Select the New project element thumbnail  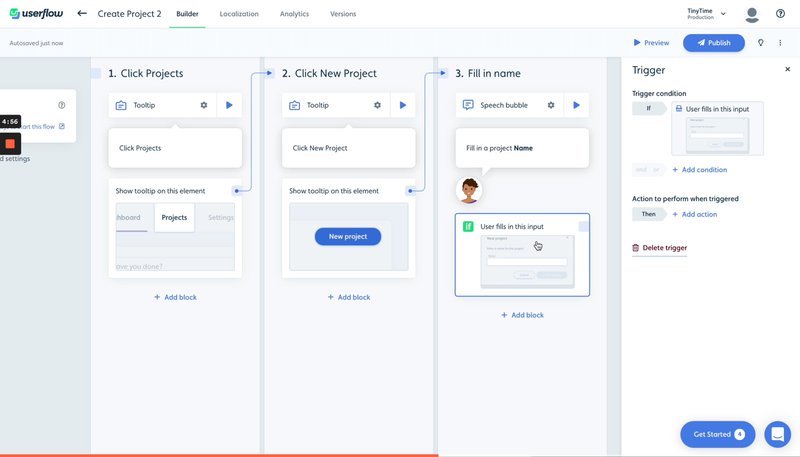(348, 237)
